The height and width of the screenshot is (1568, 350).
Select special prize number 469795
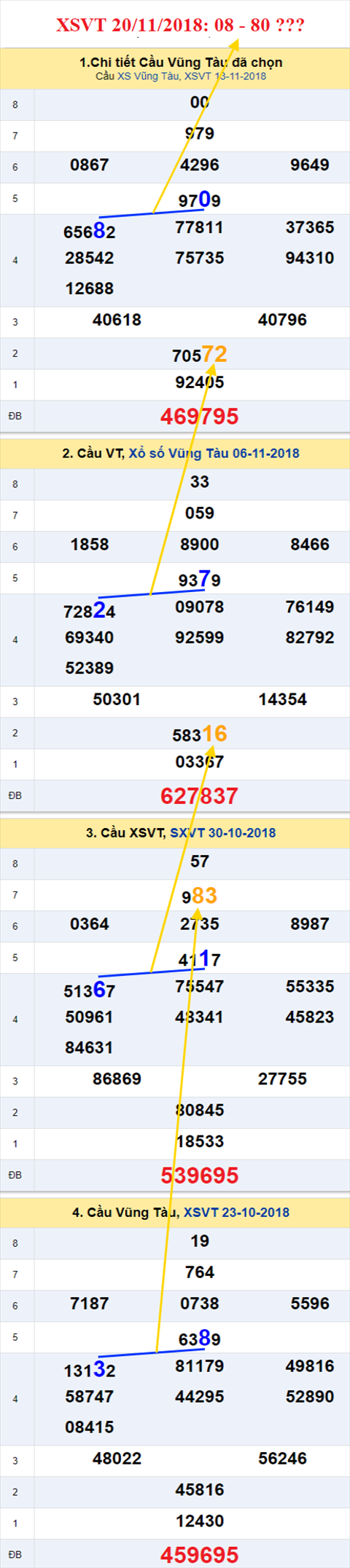[199, 417]
